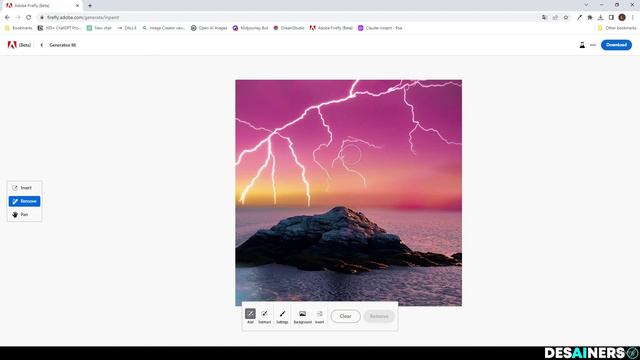The height and width of the screenshot is (360, 640).
Task: Open the Claude-instant Poe bookmark
Action: pyautogui.click(x=380, y=28)
